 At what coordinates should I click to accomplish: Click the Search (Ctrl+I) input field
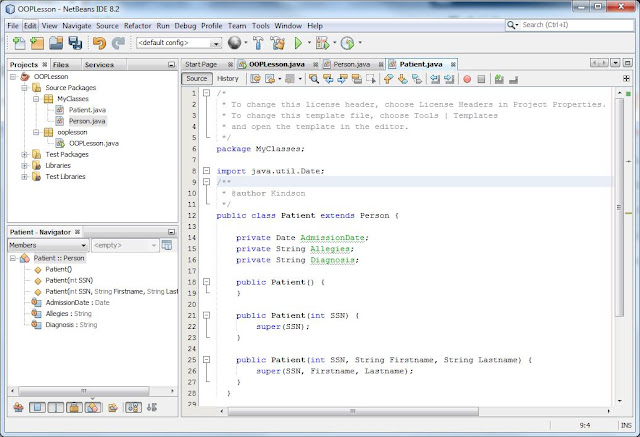577,25
